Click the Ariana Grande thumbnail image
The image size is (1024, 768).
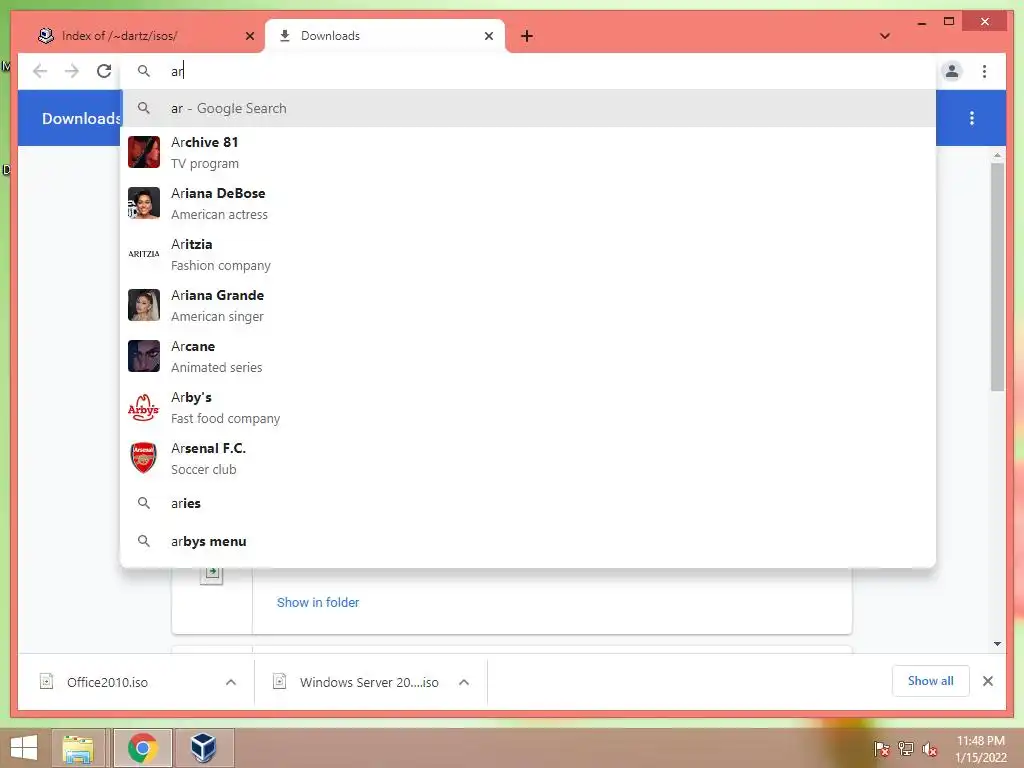(x=144, y=305)
